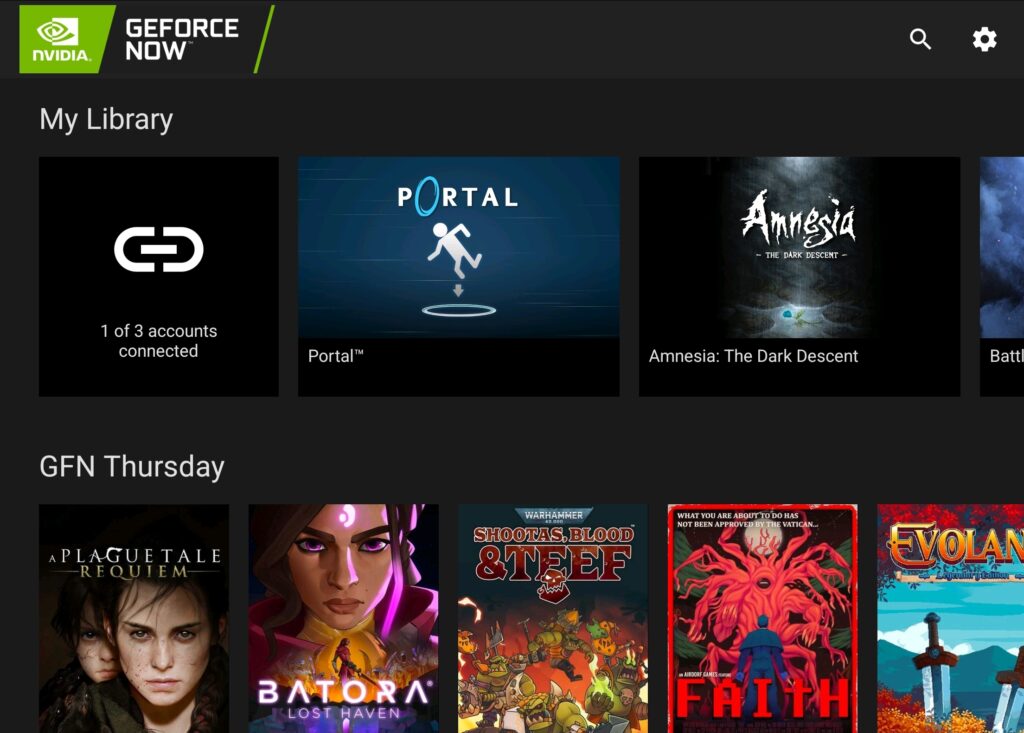This screenshot has height=733, width=1024.
Task: Select Amnesia: The Dark Descent cover art
Action: [x=799, y=247]
